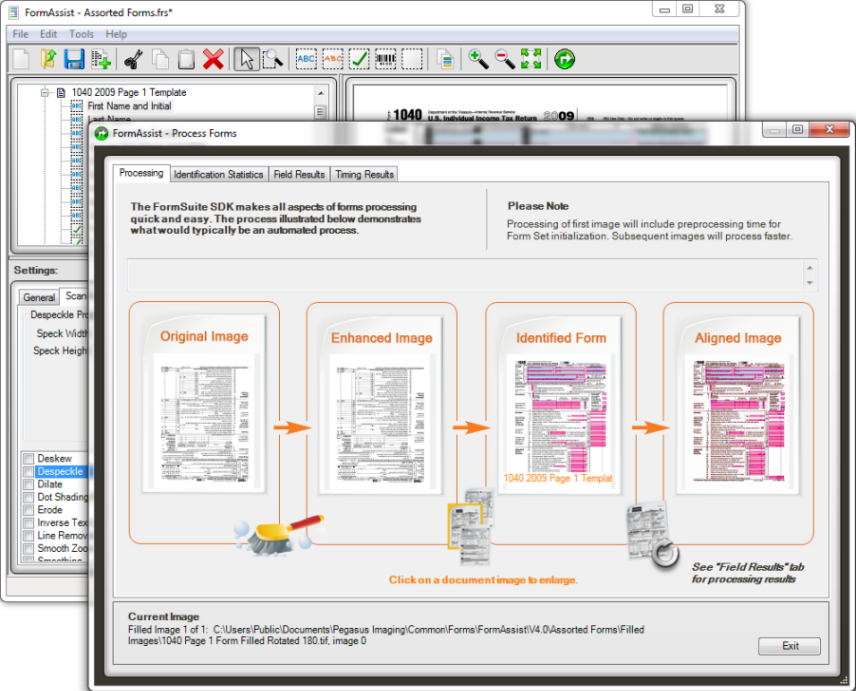Toggle the Dot Shading checkbox
The height and width of the screenshot is (691, 856).
click(28, 497)
